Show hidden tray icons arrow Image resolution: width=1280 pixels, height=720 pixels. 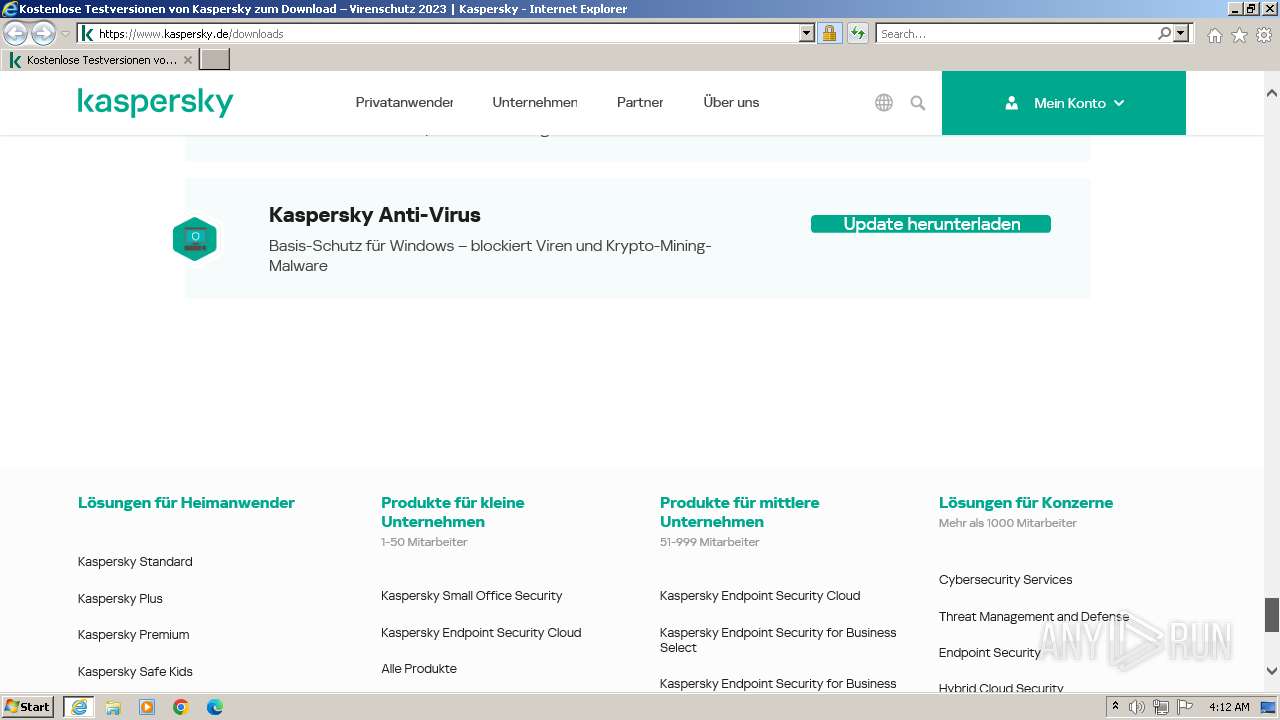tap(1115, 707)
